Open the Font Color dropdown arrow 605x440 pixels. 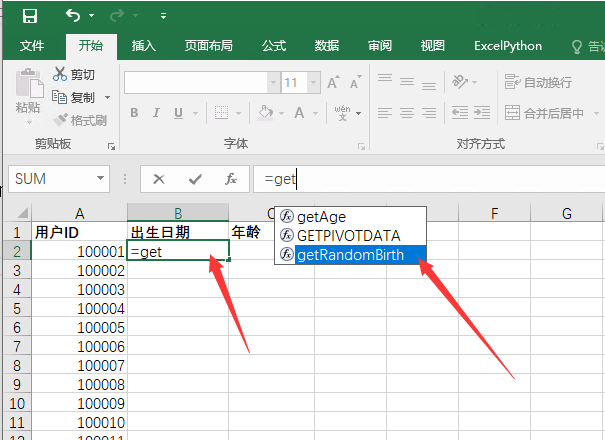(x=315, y=113)
